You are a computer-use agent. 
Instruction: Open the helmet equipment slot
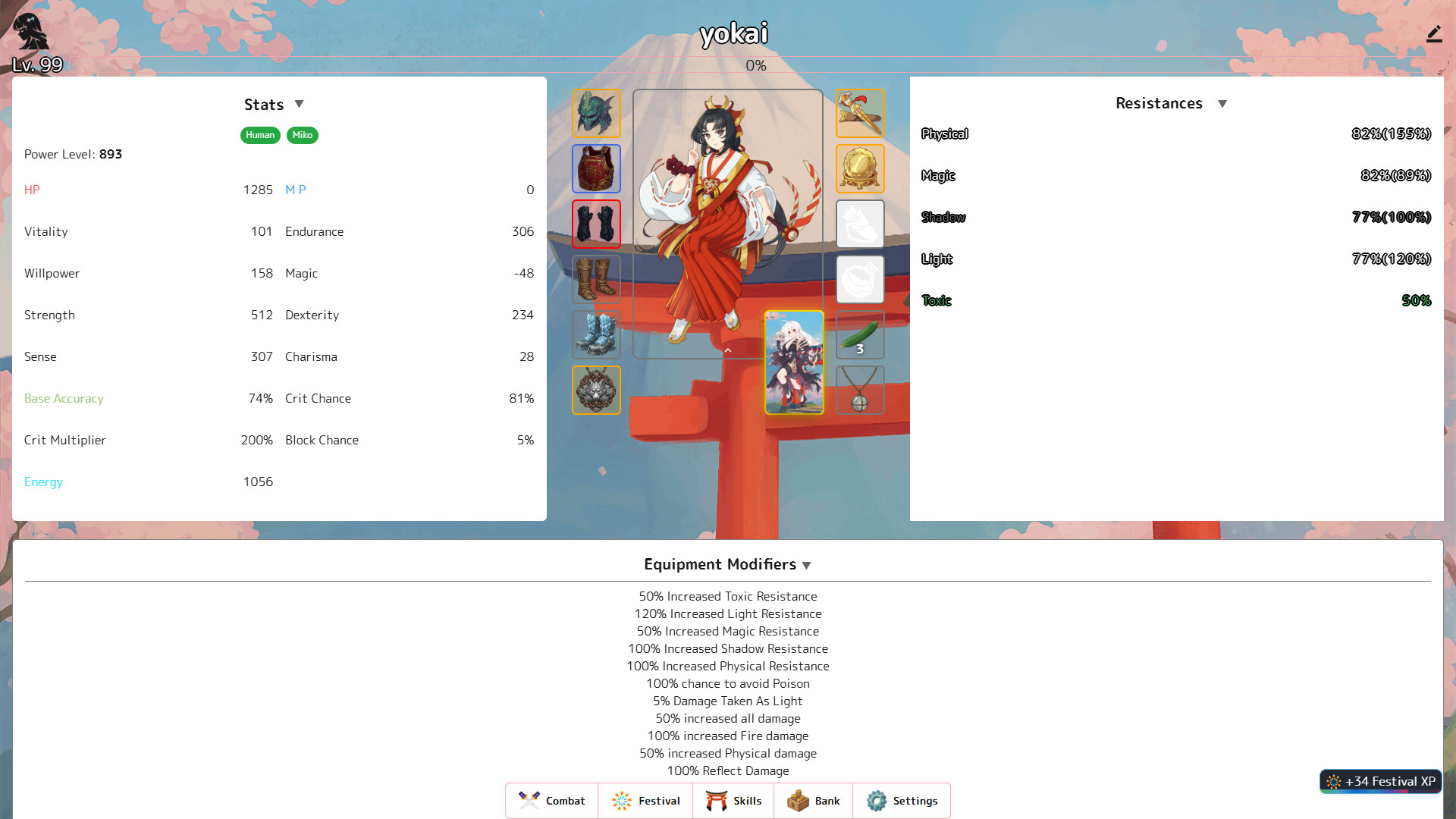tap(596, 114)
